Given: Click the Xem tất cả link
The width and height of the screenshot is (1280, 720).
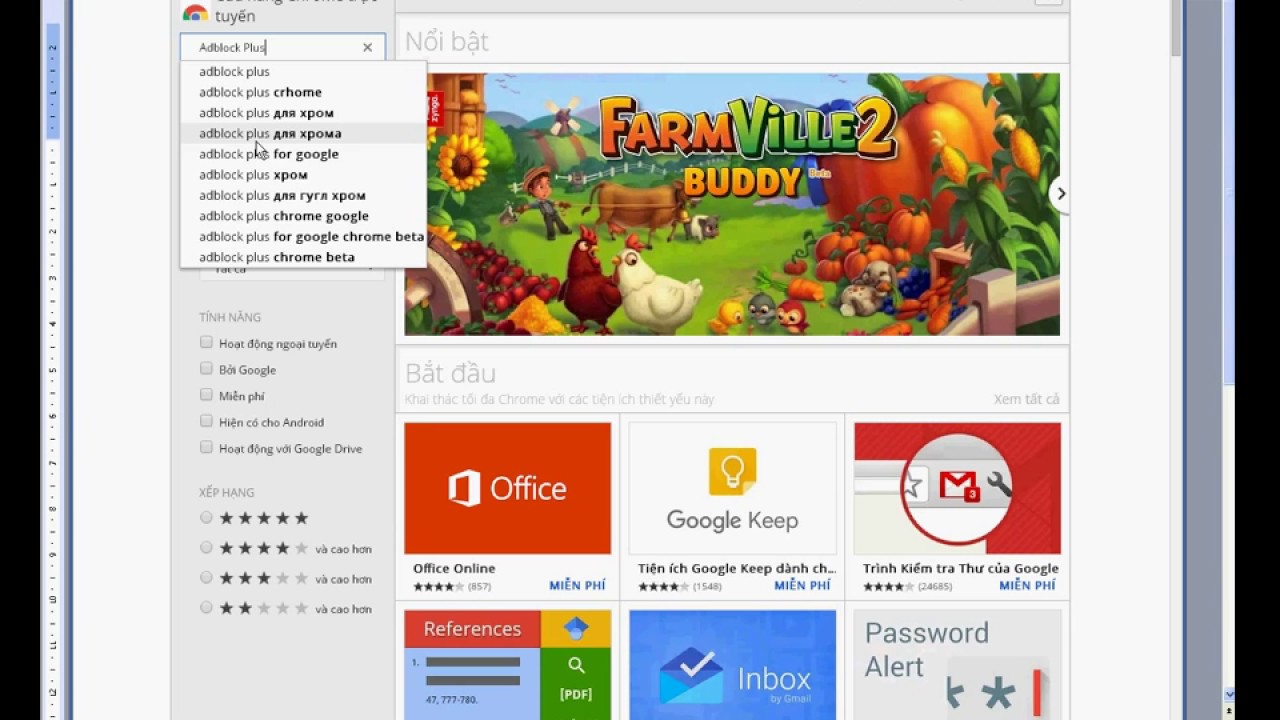Looking at the screenshot, I should point(1026,399).
